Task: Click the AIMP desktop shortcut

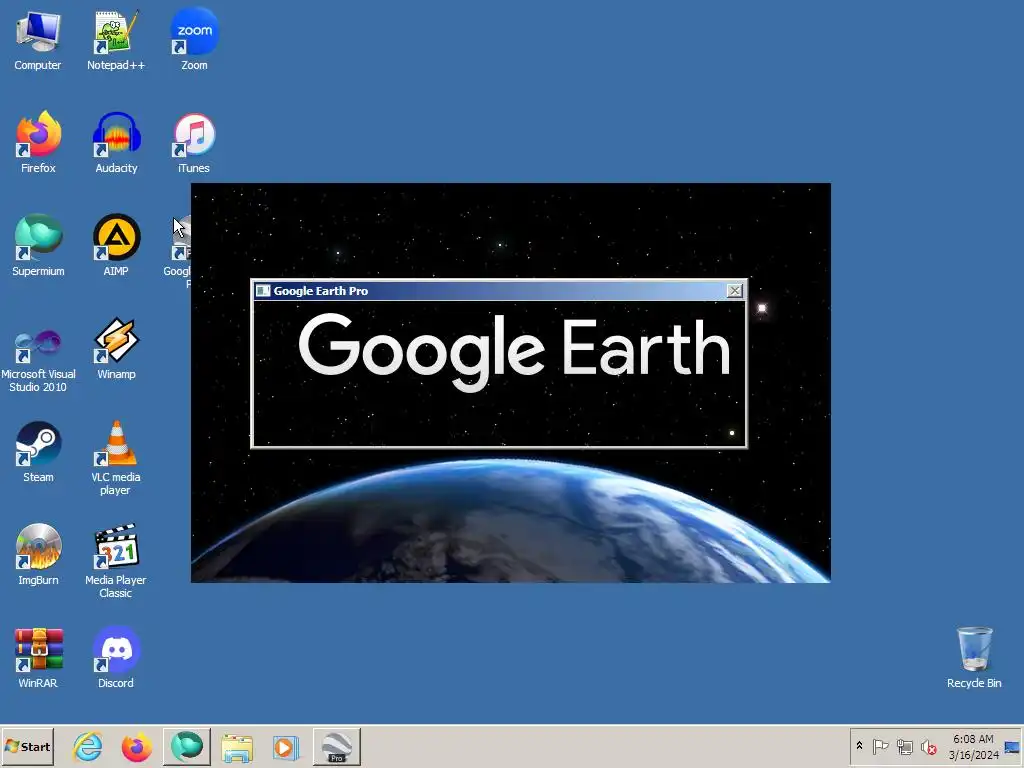Action: [x=116, y=246]
